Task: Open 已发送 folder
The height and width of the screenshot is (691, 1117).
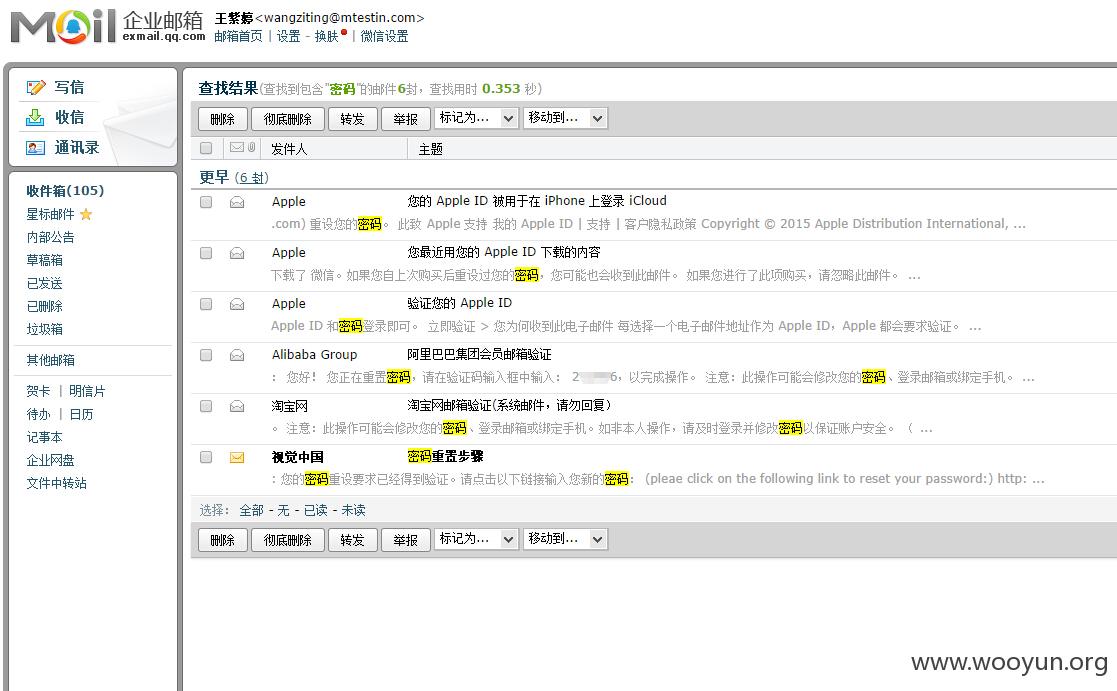Action: tap(44, 283)
